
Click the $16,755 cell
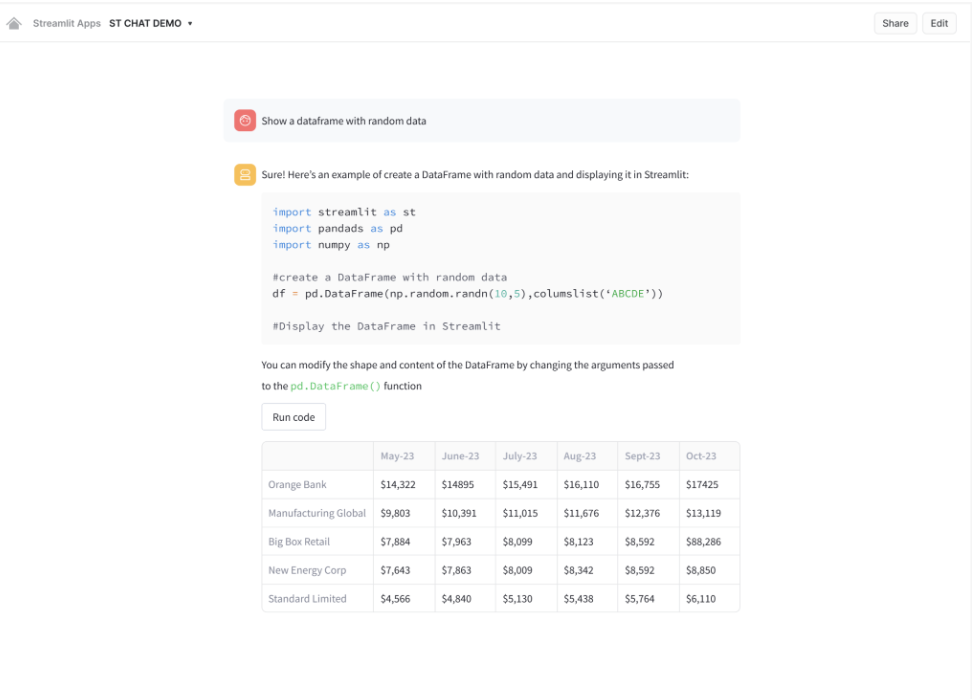tap(648, 484)
